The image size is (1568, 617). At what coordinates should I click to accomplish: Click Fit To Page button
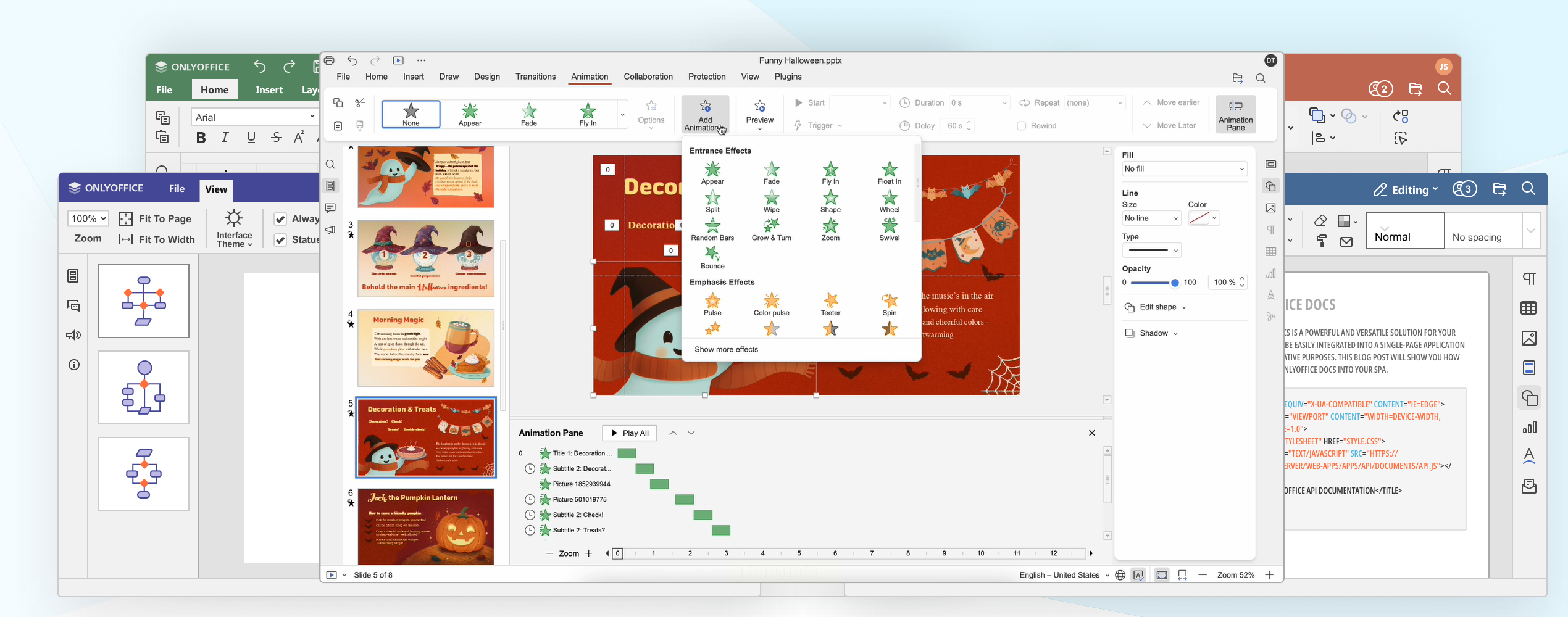156,219
